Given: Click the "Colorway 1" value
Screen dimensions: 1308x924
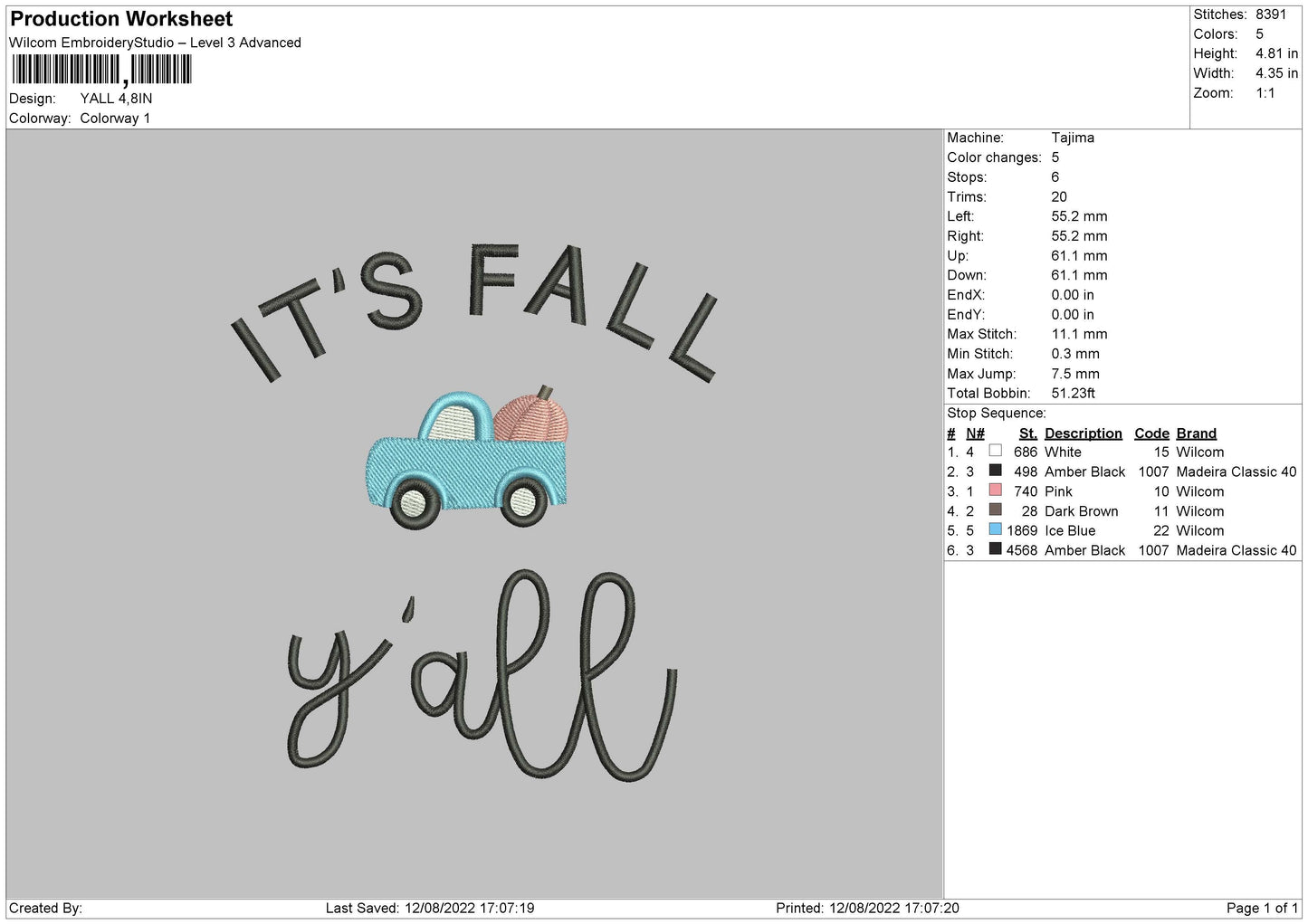Looking at the screenshot, I should coord(115,119).
